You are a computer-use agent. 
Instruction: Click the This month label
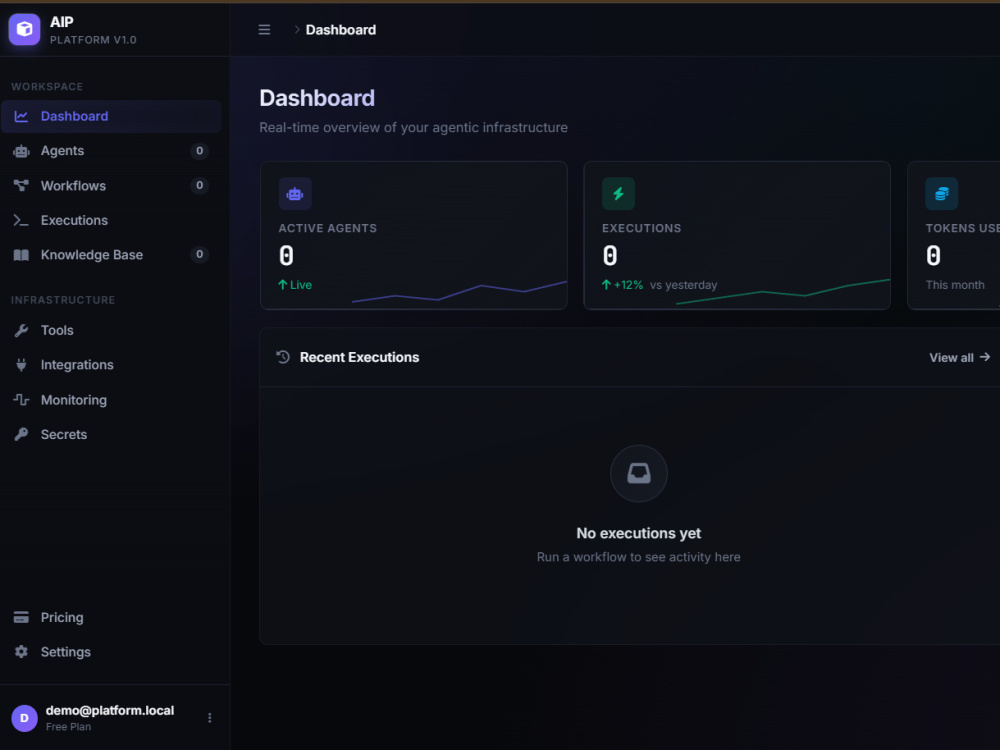click(955, 285)
